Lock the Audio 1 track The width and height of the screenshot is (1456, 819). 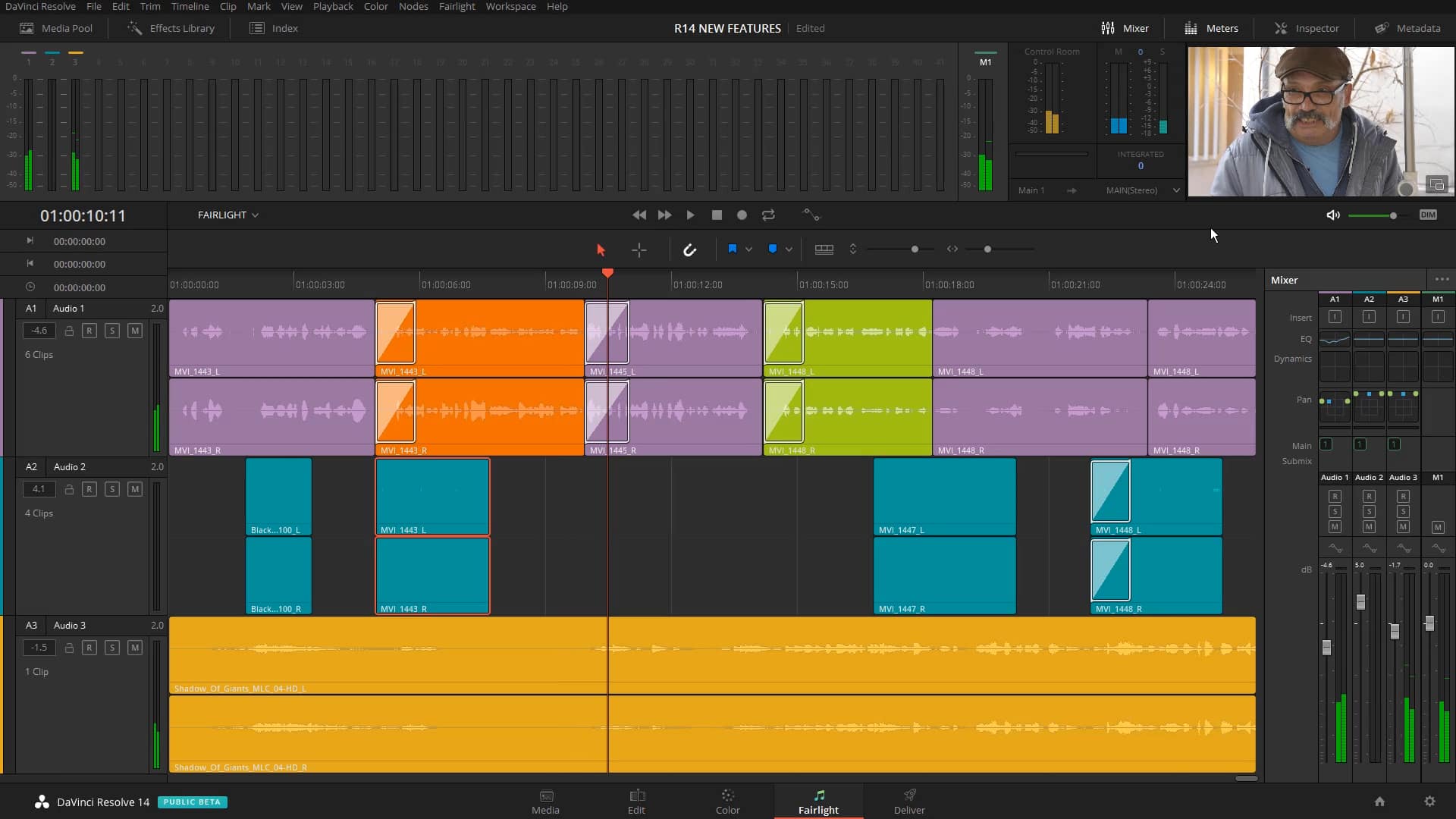[x=69, y=331]
